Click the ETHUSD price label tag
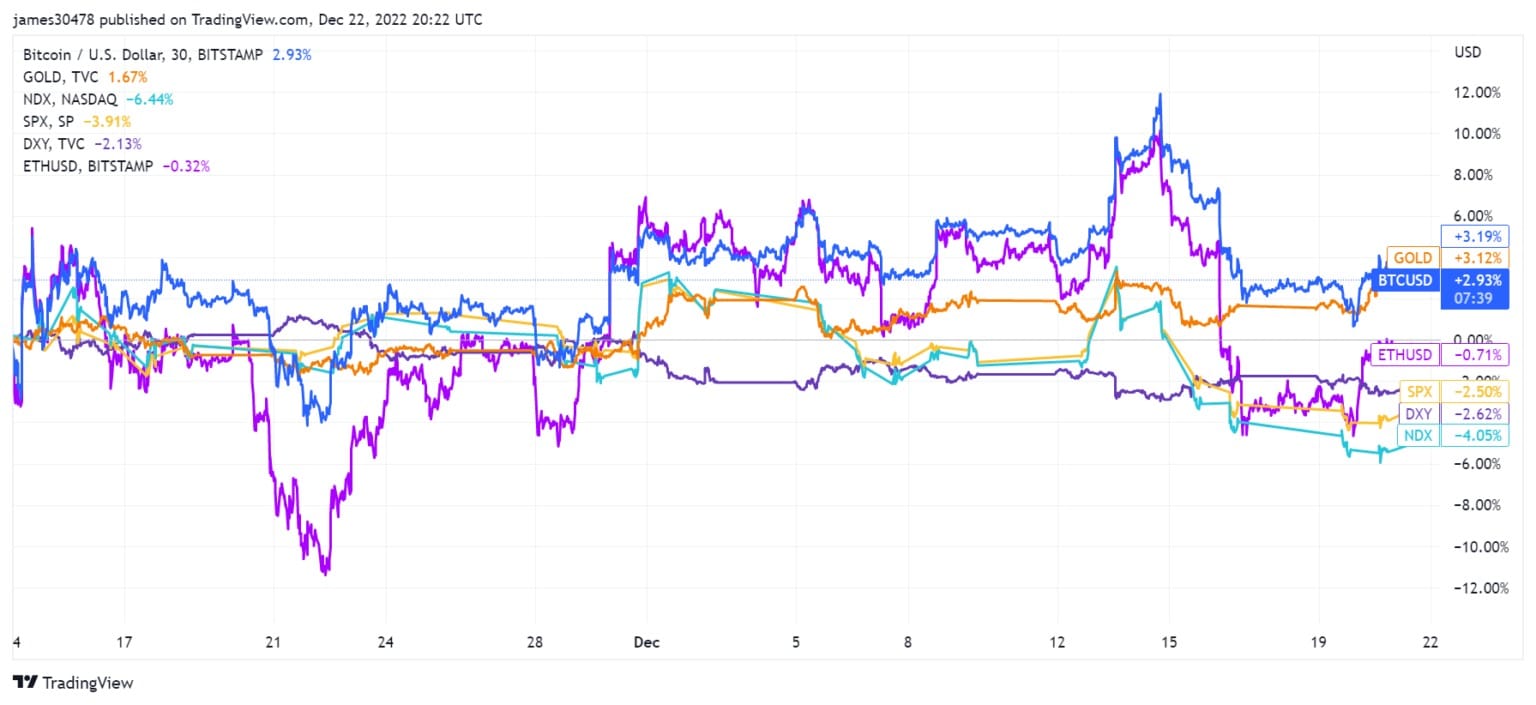Viewport: 1536px width, 705px height. 1406,354
